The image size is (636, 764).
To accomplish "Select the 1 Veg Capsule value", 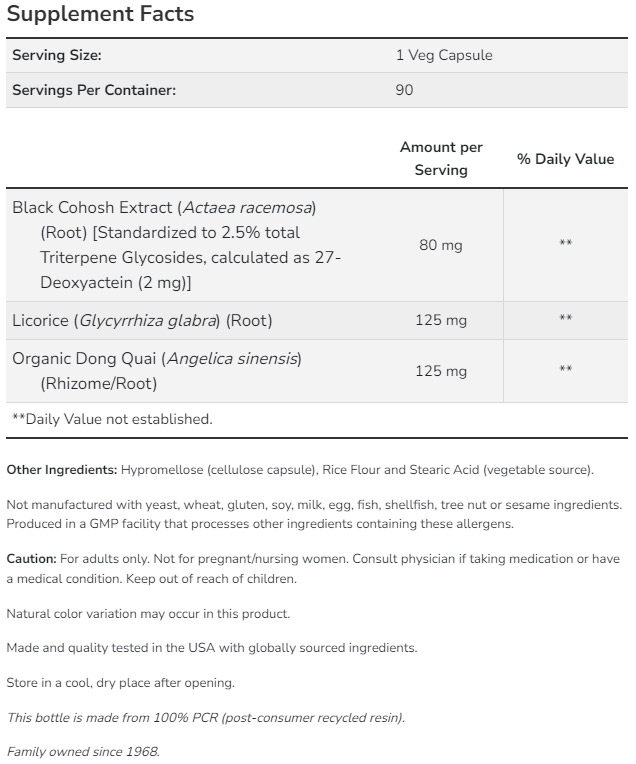I will [x=444, y=56].
